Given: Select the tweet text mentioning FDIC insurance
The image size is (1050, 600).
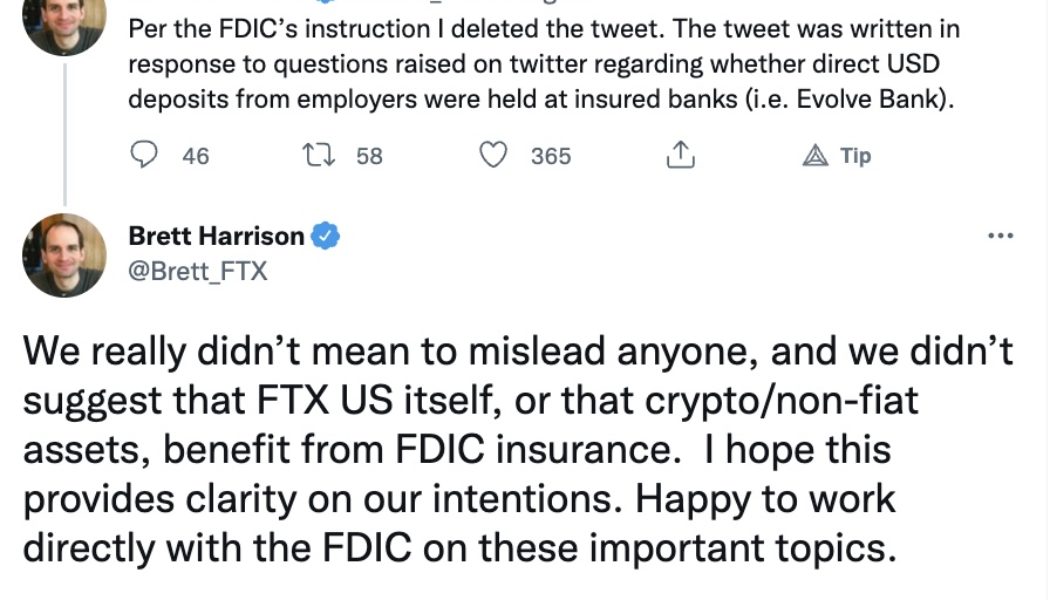Looking at the screenshot, I should (500, 450).
